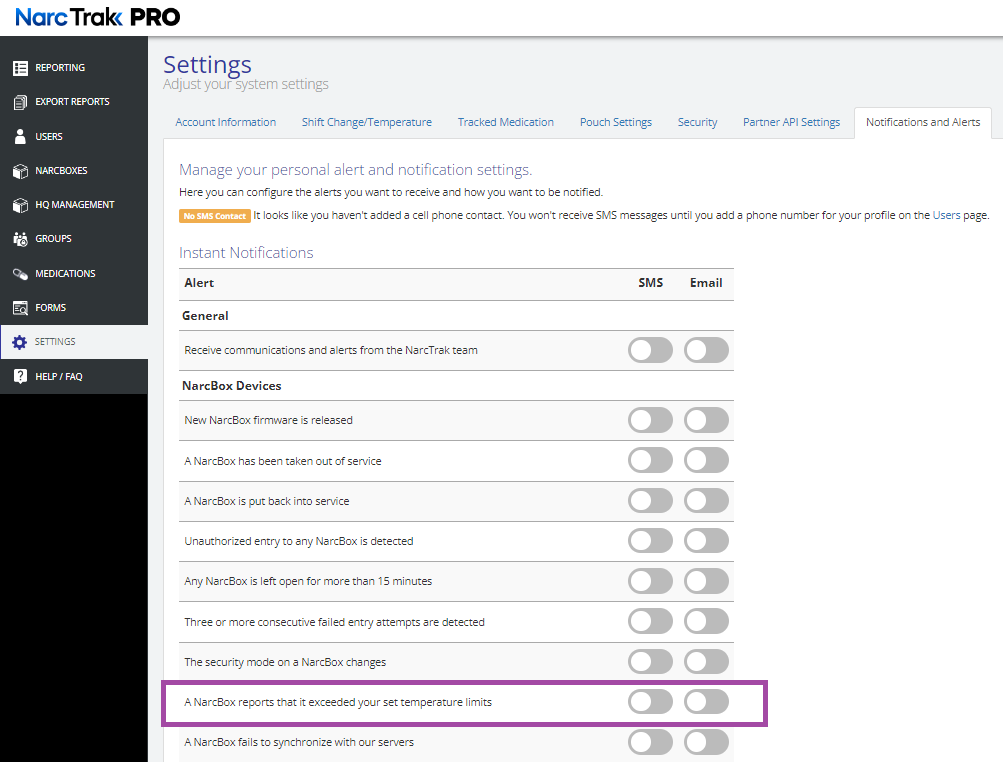Go to the Users section
1003x762 pixels.
click(x=74, y=136)
